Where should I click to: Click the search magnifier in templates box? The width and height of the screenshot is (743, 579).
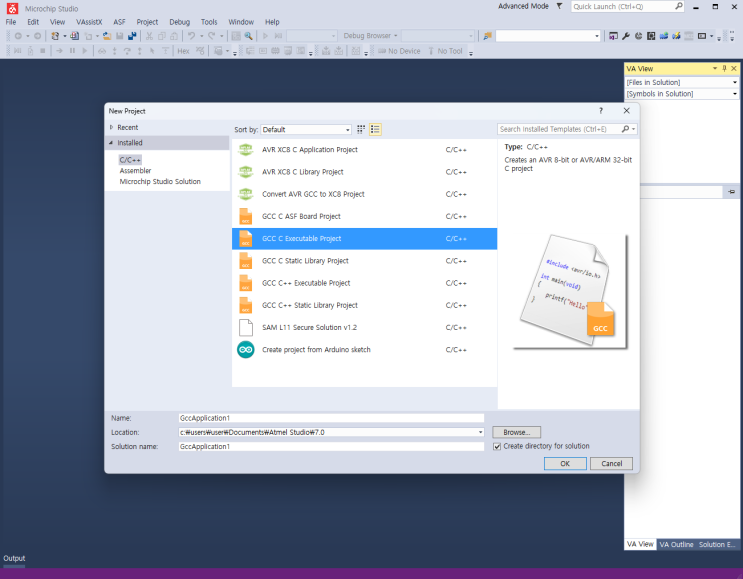[625, 129]
